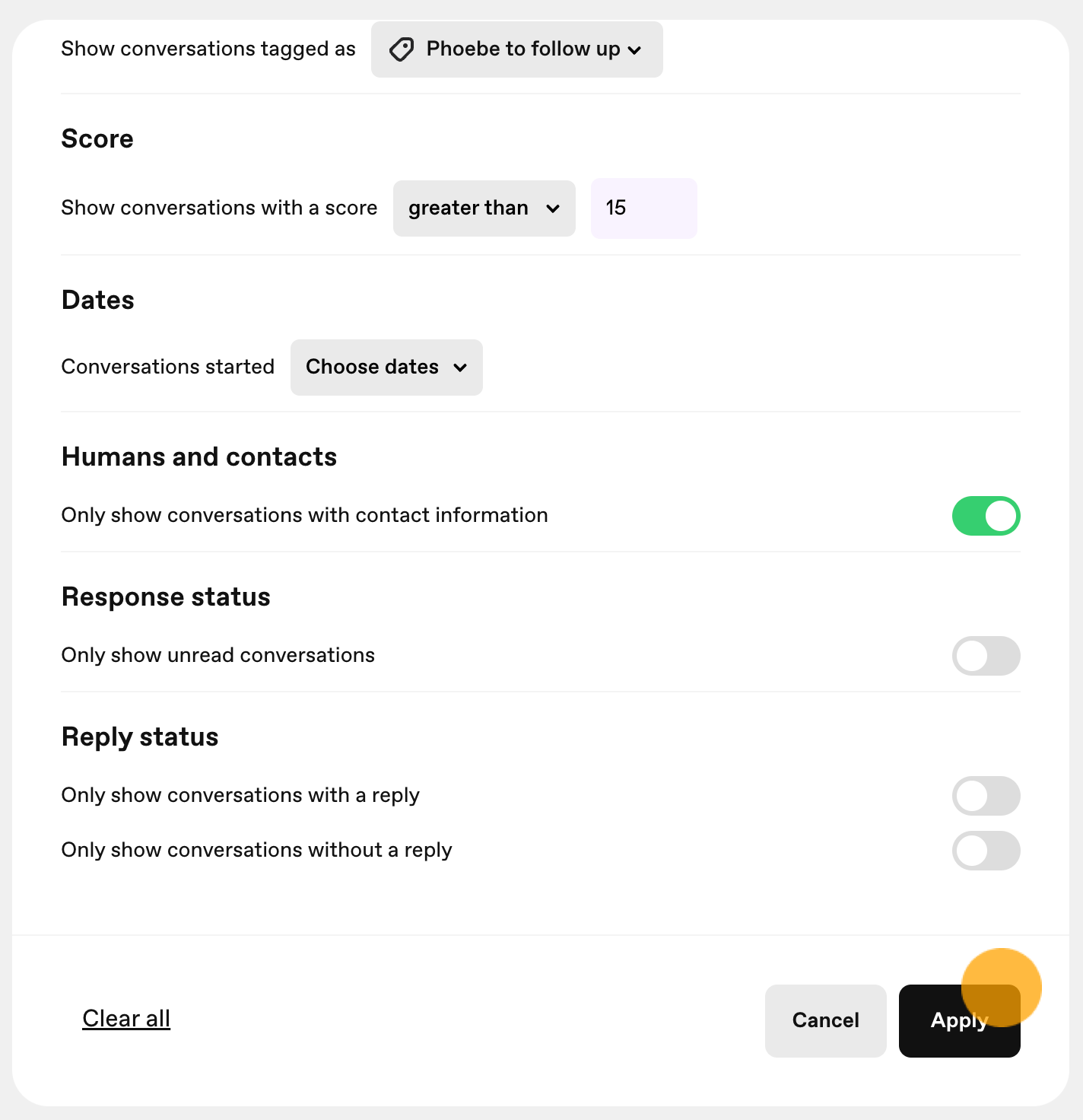This screenshot has height=1120, width=1083.
Task: Enable only show unread conversations toggle
Action: [x=986, y=656]
